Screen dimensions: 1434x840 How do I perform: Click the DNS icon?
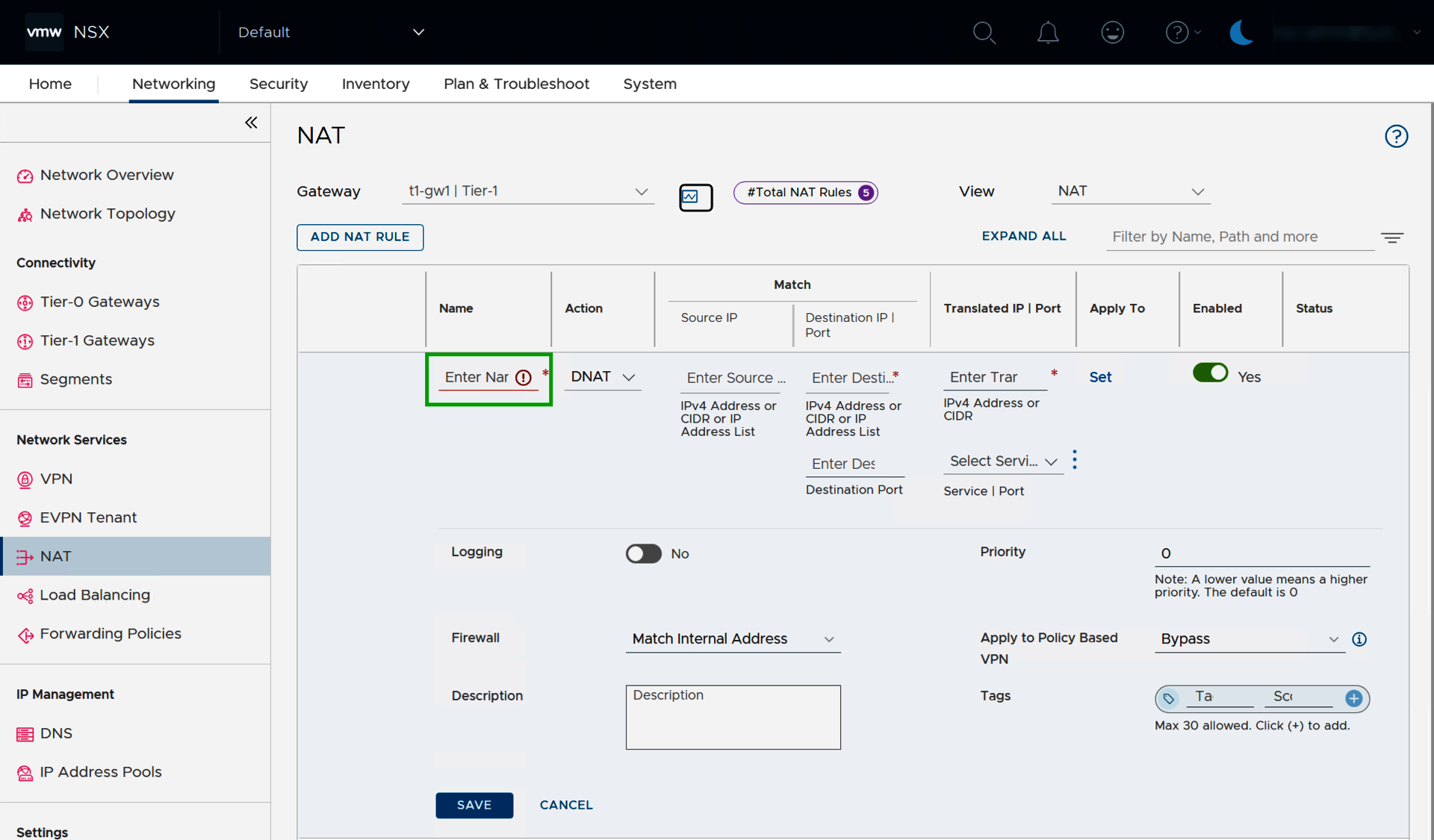point(25,734)
